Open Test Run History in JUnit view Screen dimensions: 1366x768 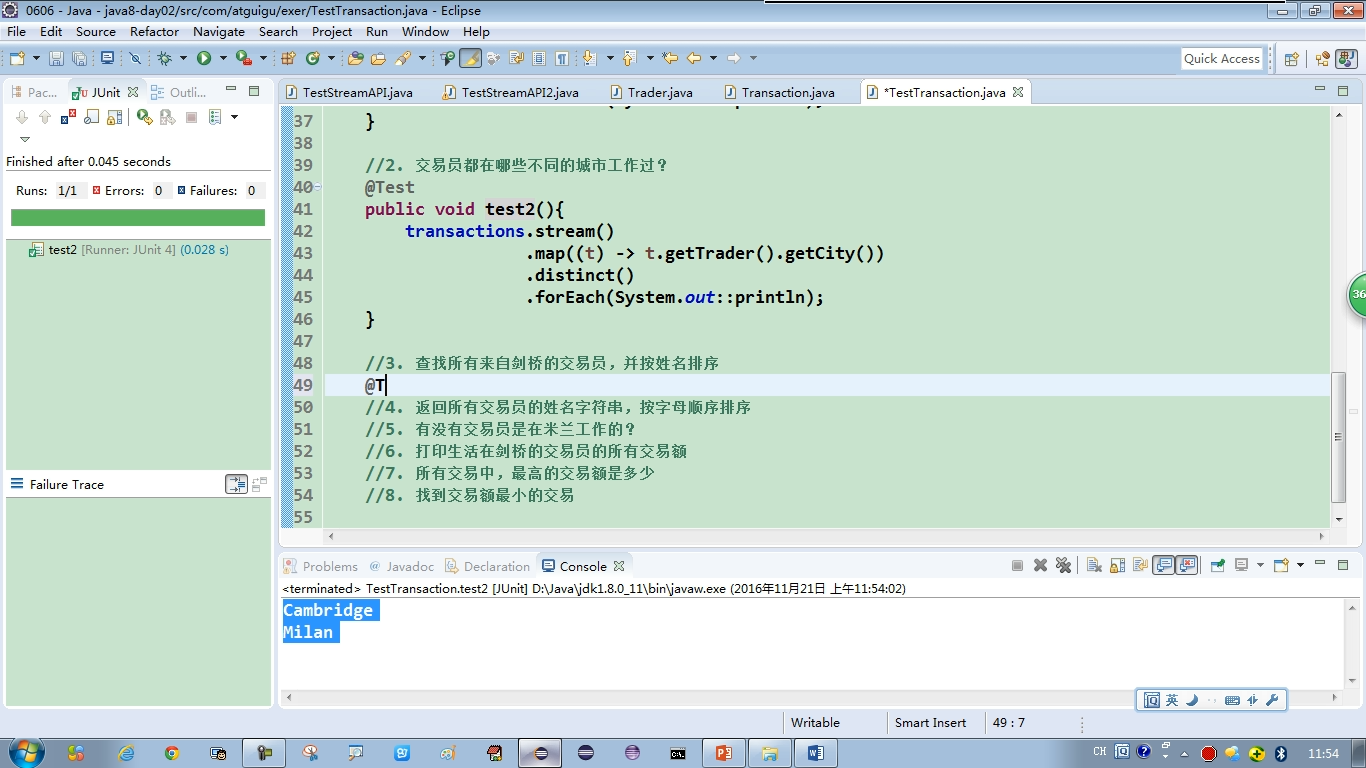(215, 117)
